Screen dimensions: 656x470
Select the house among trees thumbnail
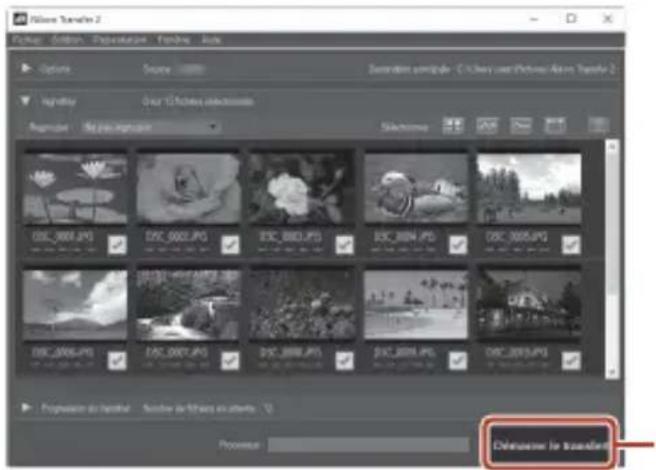click(529, 304)
